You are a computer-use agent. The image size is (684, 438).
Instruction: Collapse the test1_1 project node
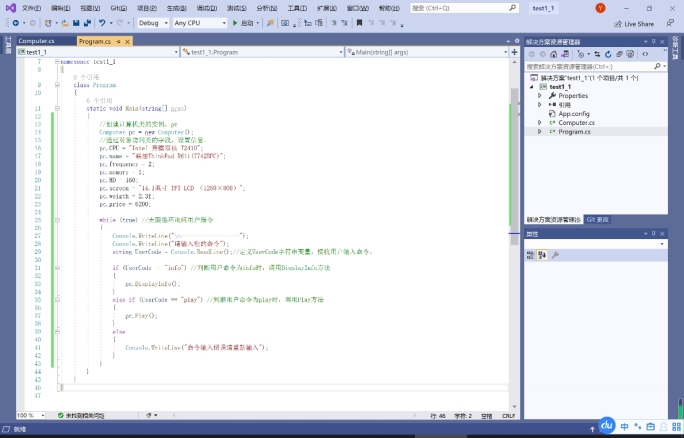(532, 87)
